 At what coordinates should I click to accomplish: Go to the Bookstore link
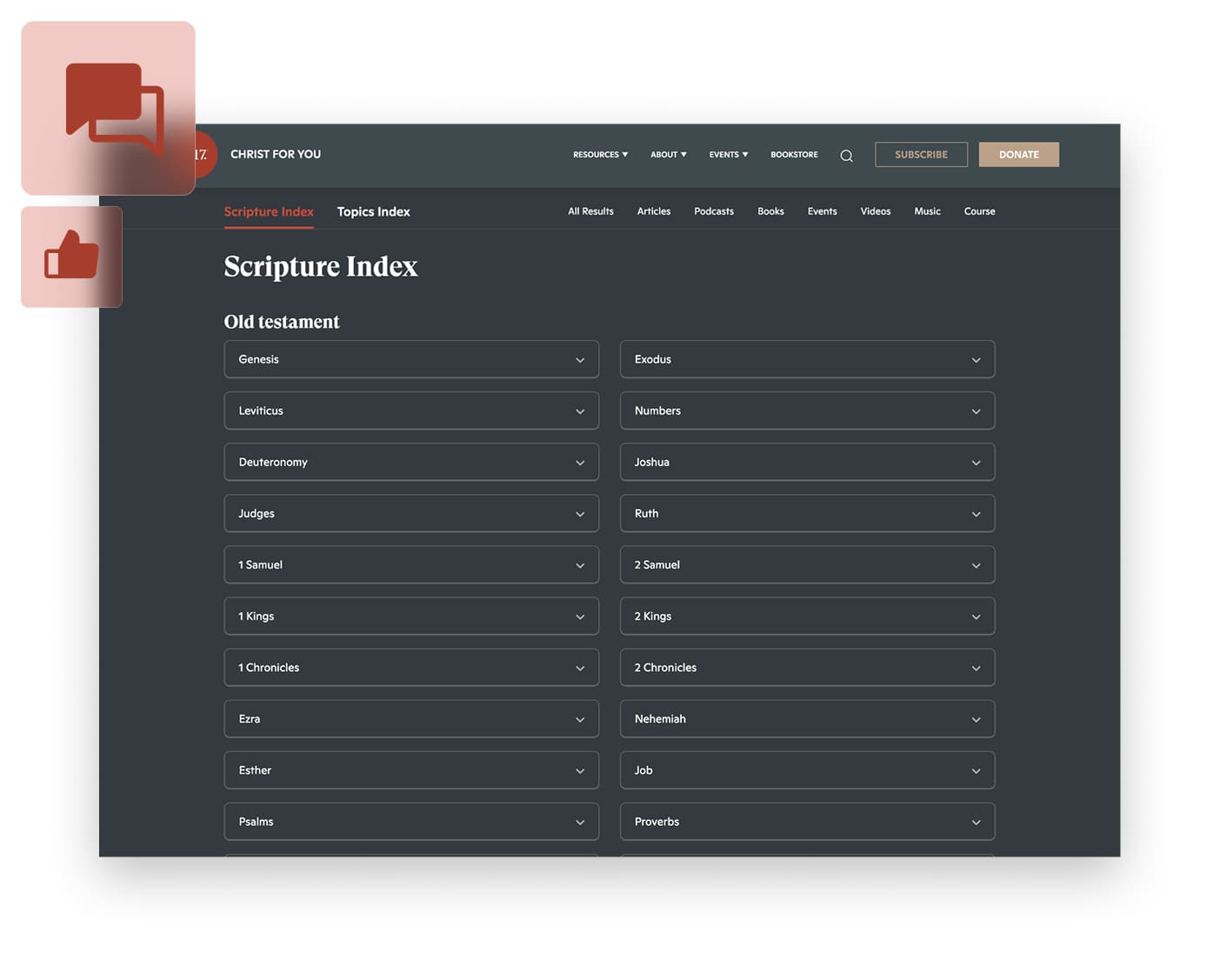(x=794, y=155)
